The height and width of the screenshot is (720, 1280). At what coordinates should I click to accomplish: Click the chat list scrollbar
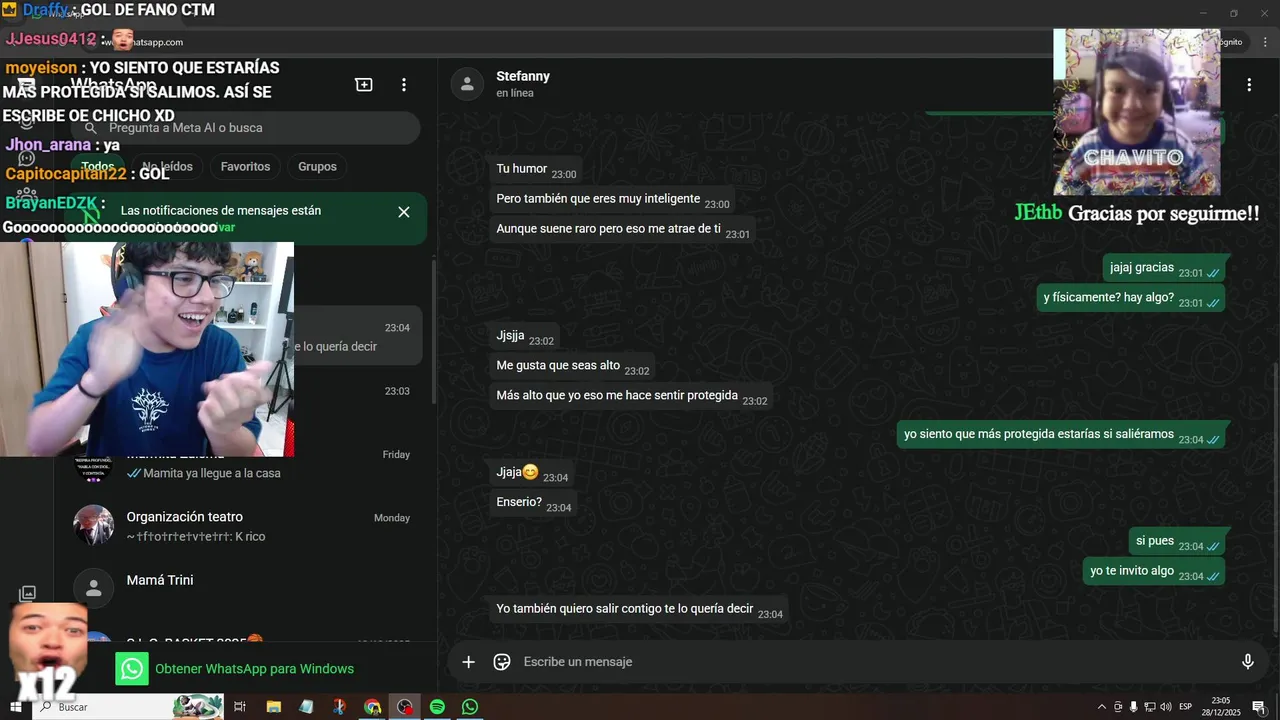[434, 330]
